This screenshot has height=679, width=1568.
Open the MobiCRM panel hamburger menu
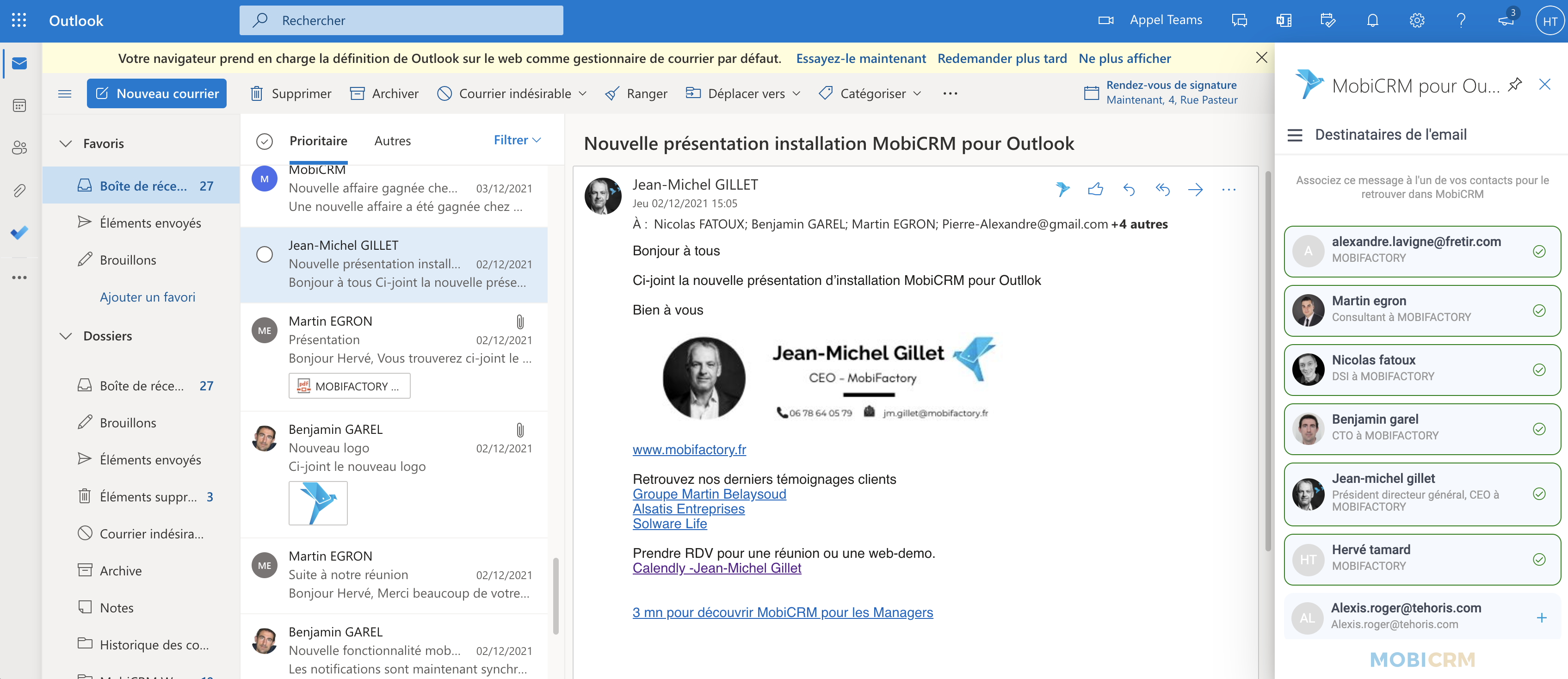click(x=1295, y=135)
